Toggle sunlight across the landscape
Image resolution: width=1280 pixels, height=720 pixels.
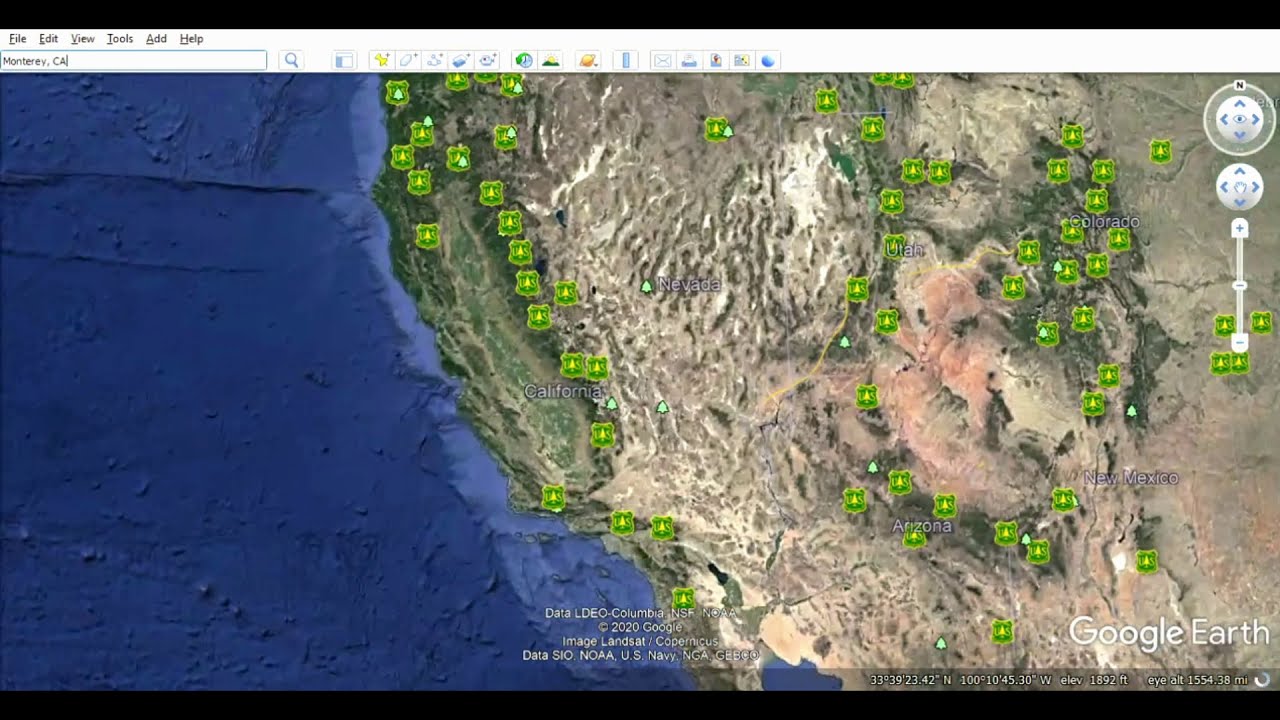pyautogui.click(x=550, y=61)
